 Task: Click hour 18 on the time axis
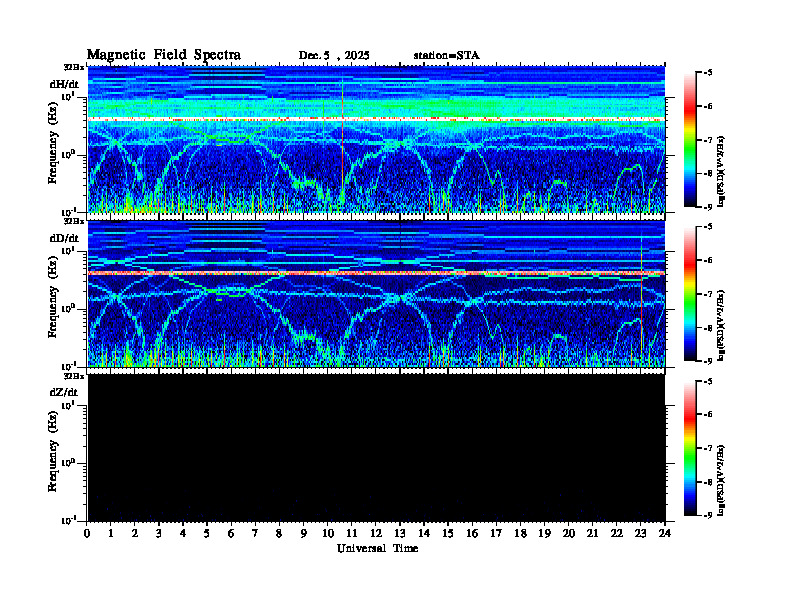click(x=520, y=534)
